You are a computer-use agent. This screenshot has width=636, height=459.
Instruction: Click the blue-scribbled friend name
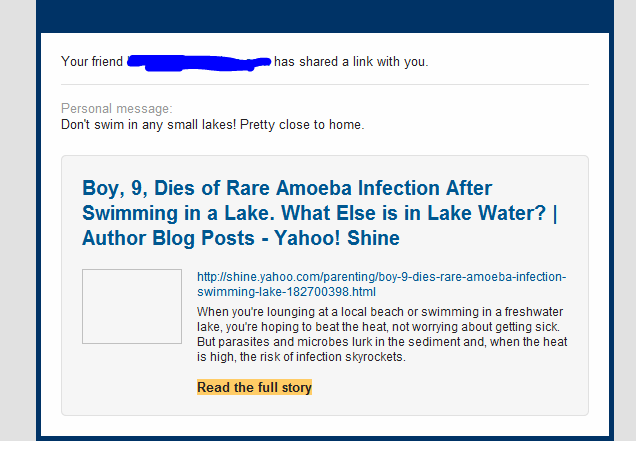pos(199,62)
